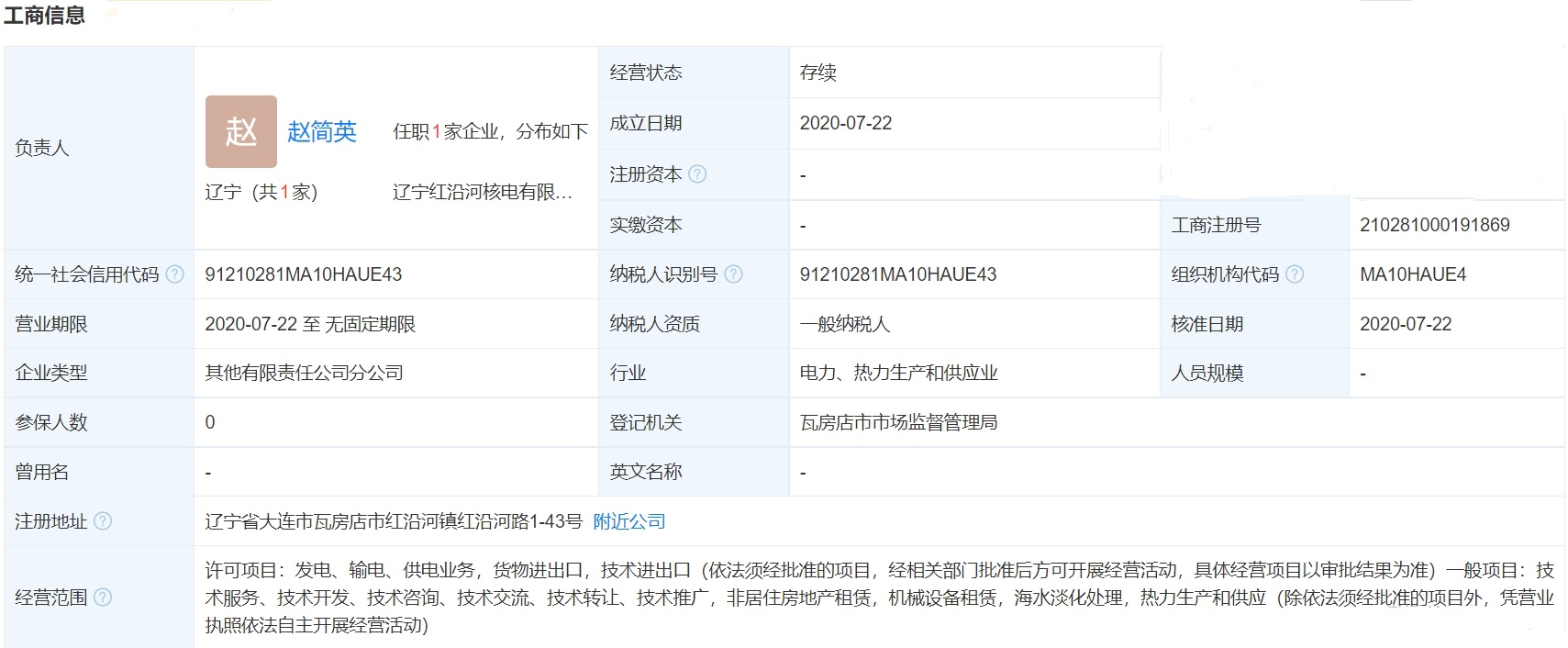Screen dimensions: 1568x648
Task: Click the unified social credit code value 91210281MA10HAUE43
Action: 303,274
